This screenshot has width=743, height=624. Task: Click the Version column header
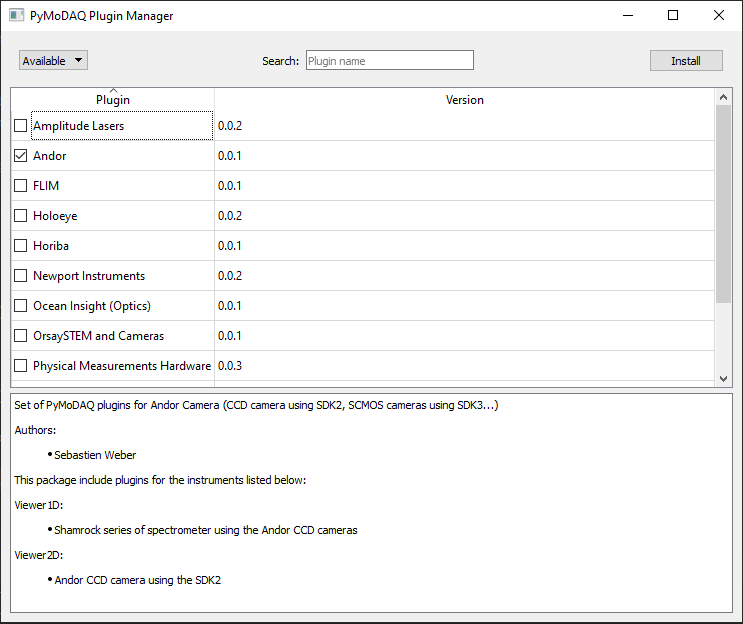464,99
